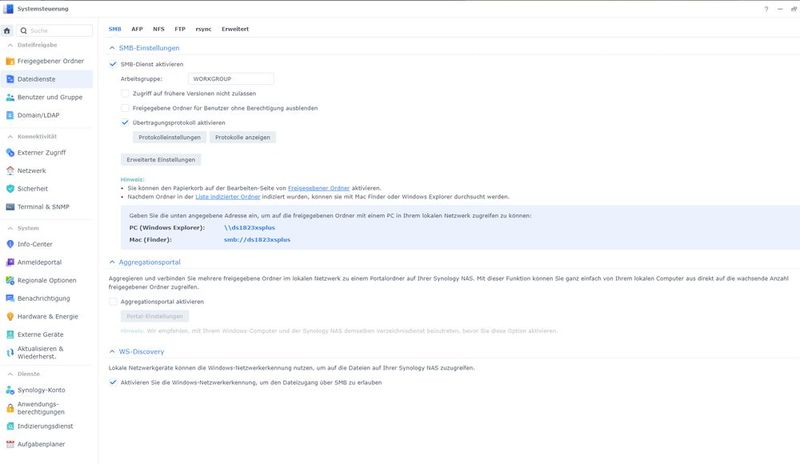Click Erweiterte Einstellungen button

click(161, 160)
